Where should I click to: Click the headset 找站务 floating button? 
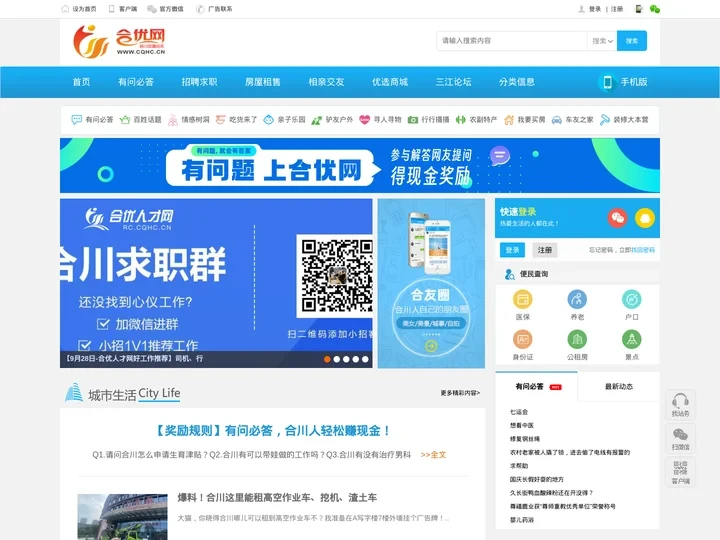click(680, 405)
